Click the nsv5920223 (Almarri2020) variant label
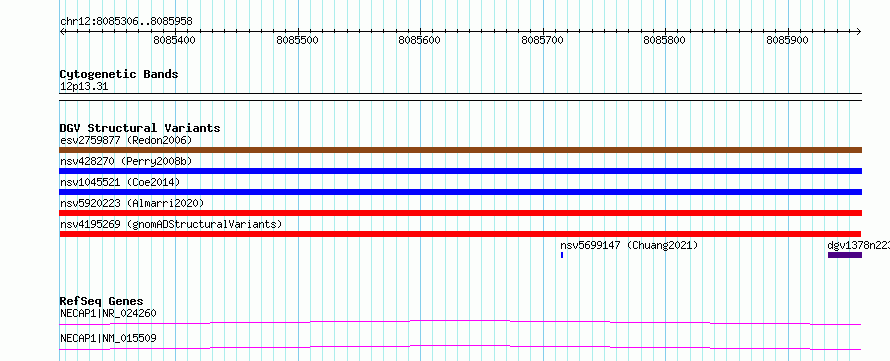 [x=132, y=203]
